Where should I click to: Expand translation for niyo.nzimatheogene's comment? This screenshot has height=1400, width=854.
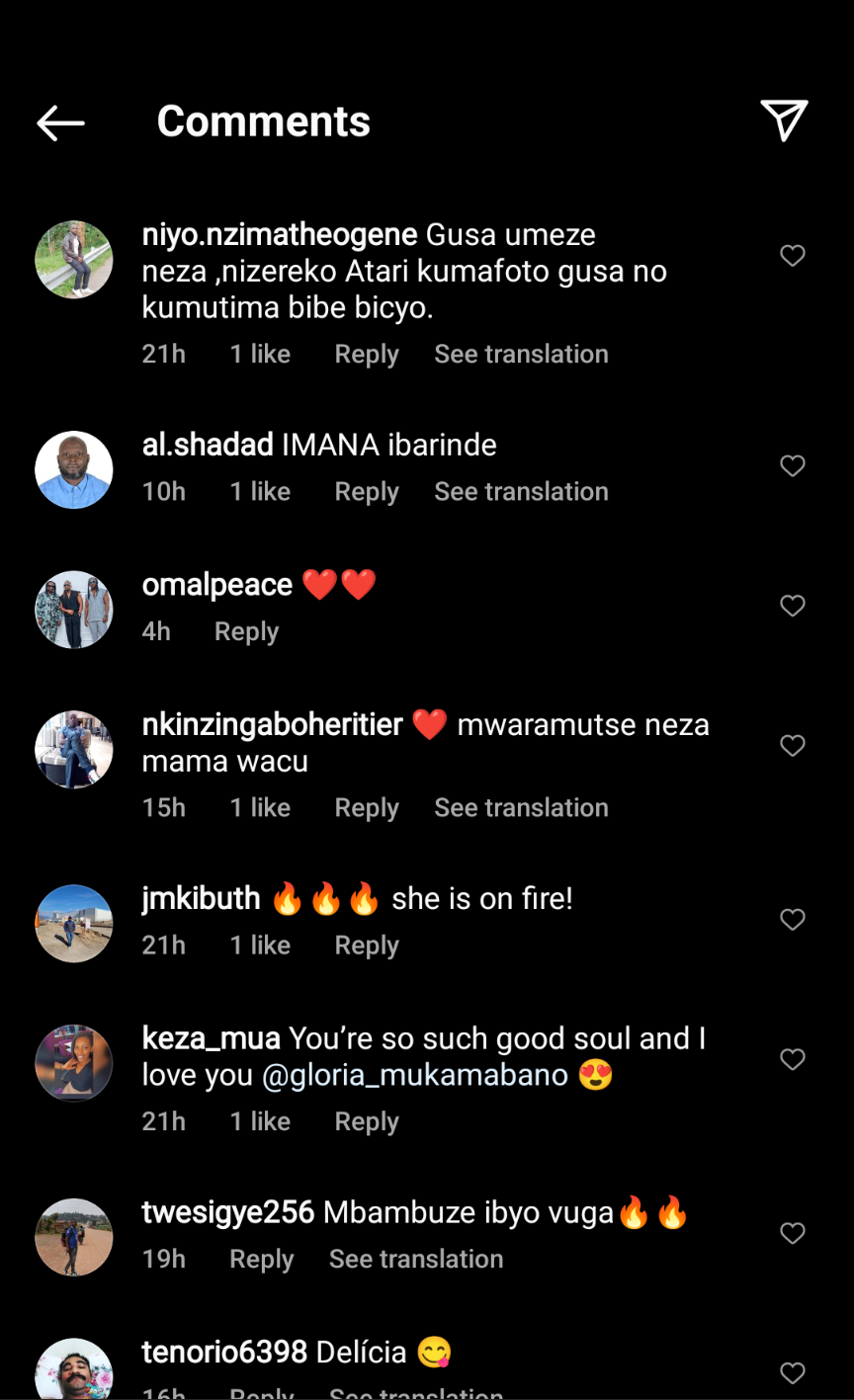click(521, 355)
